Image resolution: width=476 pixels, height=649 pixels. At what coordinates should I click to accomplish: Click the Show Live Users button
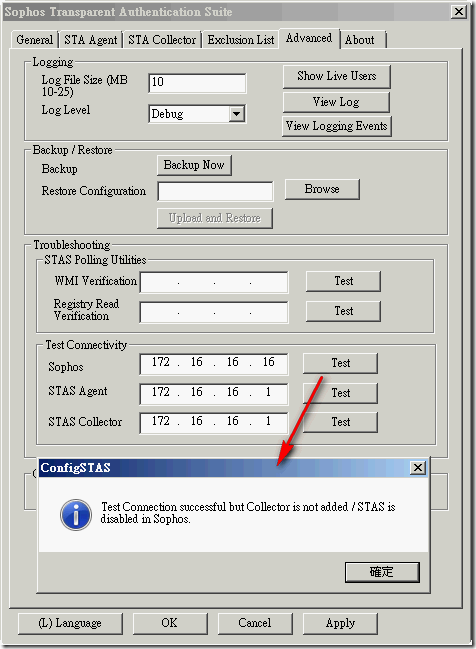(x=337, y=76)
